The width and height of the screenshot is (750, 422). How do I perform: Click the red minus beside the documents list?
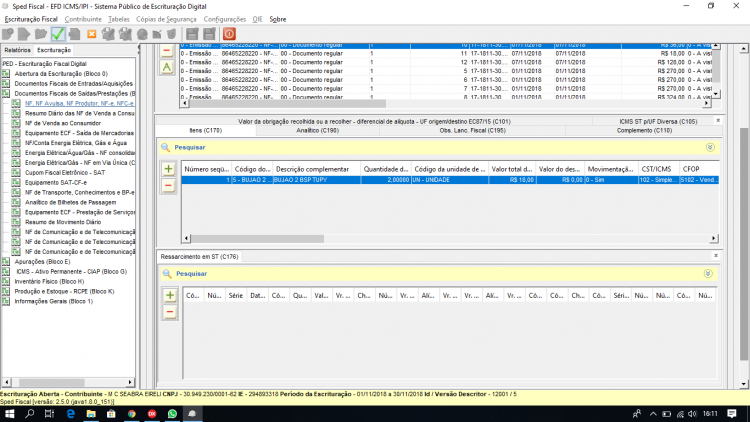166,50
